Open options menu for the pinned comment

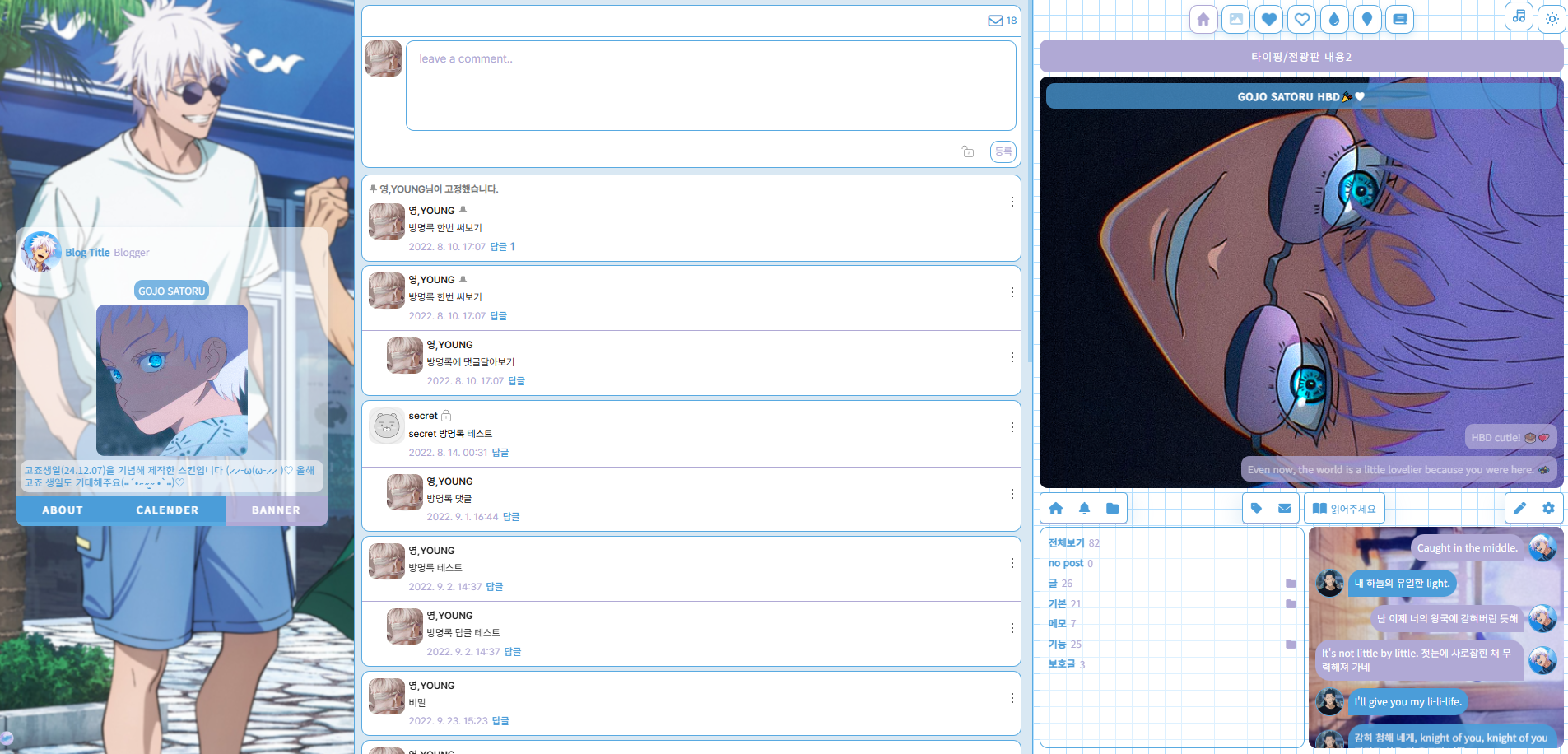pos(1012,202)
